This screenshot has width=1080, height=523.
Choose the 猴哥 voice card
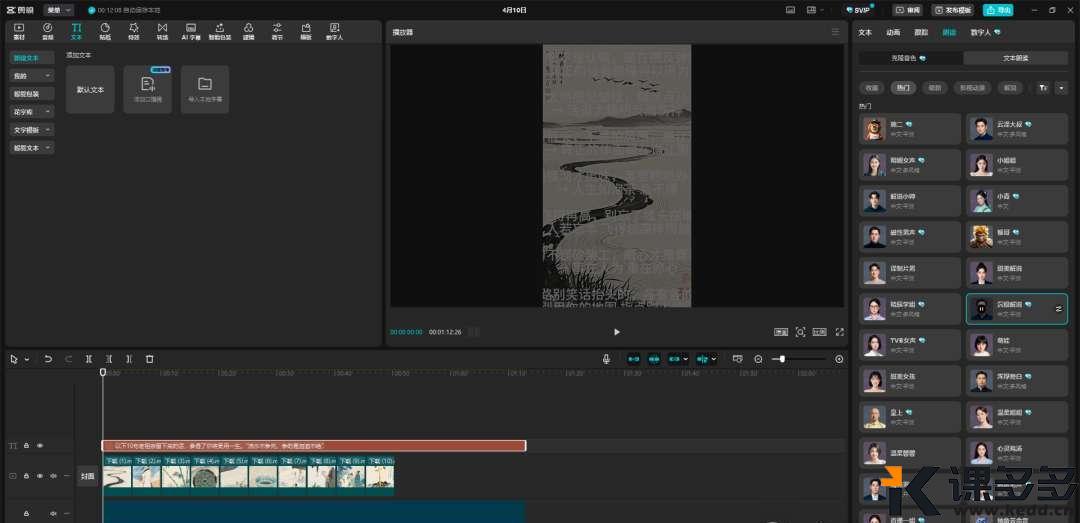point(1017,236)
